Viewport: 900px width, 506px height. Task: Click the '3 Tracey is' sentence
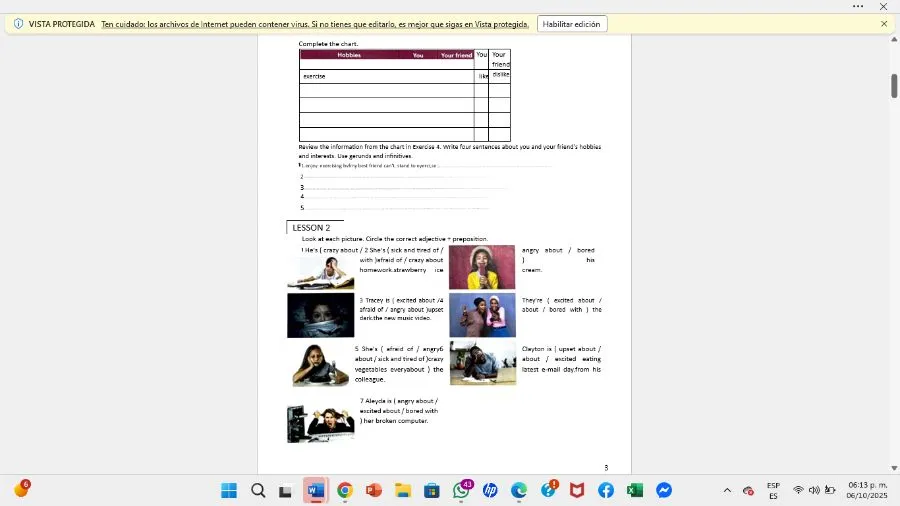click(401, 309)
